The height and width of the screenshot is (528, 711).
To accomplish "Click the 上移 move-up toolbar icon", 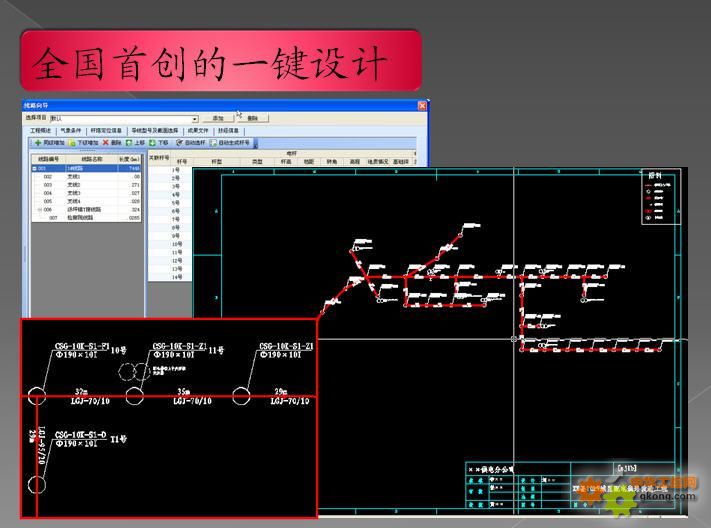I will [129, 143].
